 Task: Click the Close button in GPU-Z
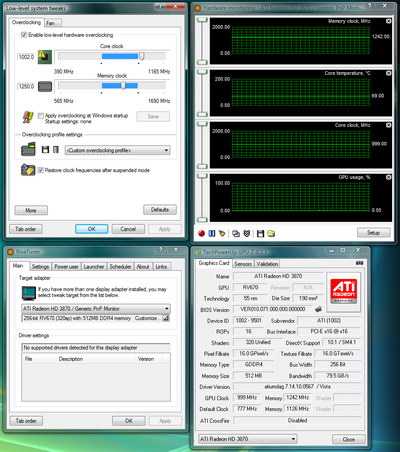pyautogui.click(x=349, y=439)
